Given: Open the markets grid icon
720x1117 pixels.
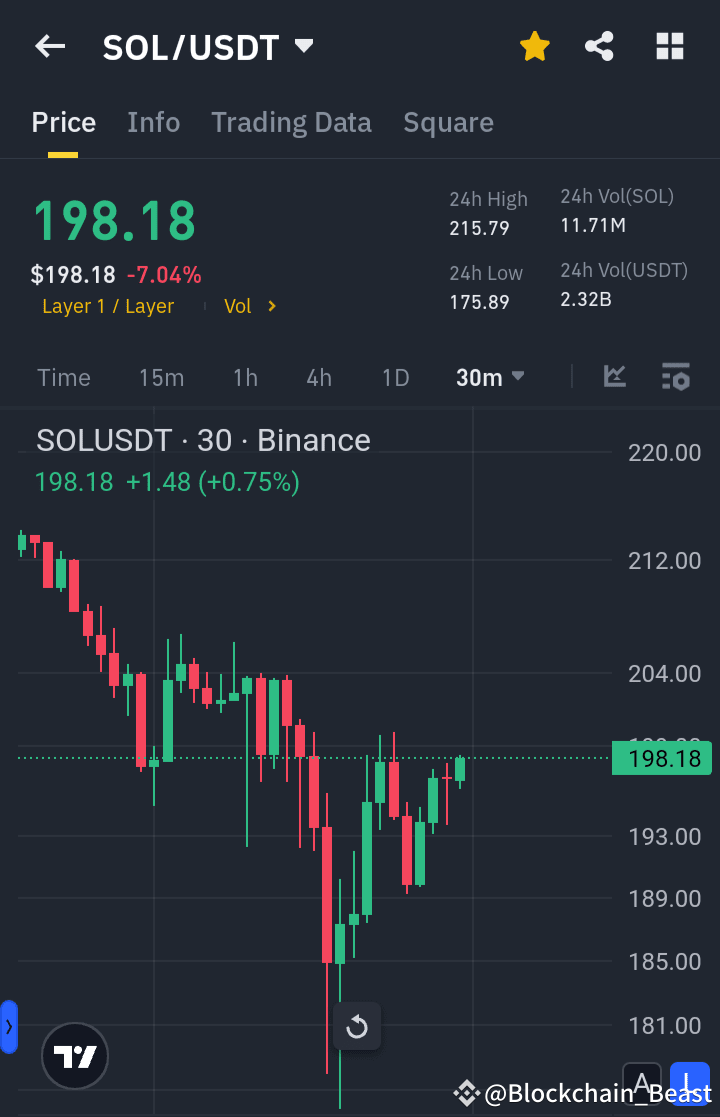Looking at the screenshot, I should [669, 46].
